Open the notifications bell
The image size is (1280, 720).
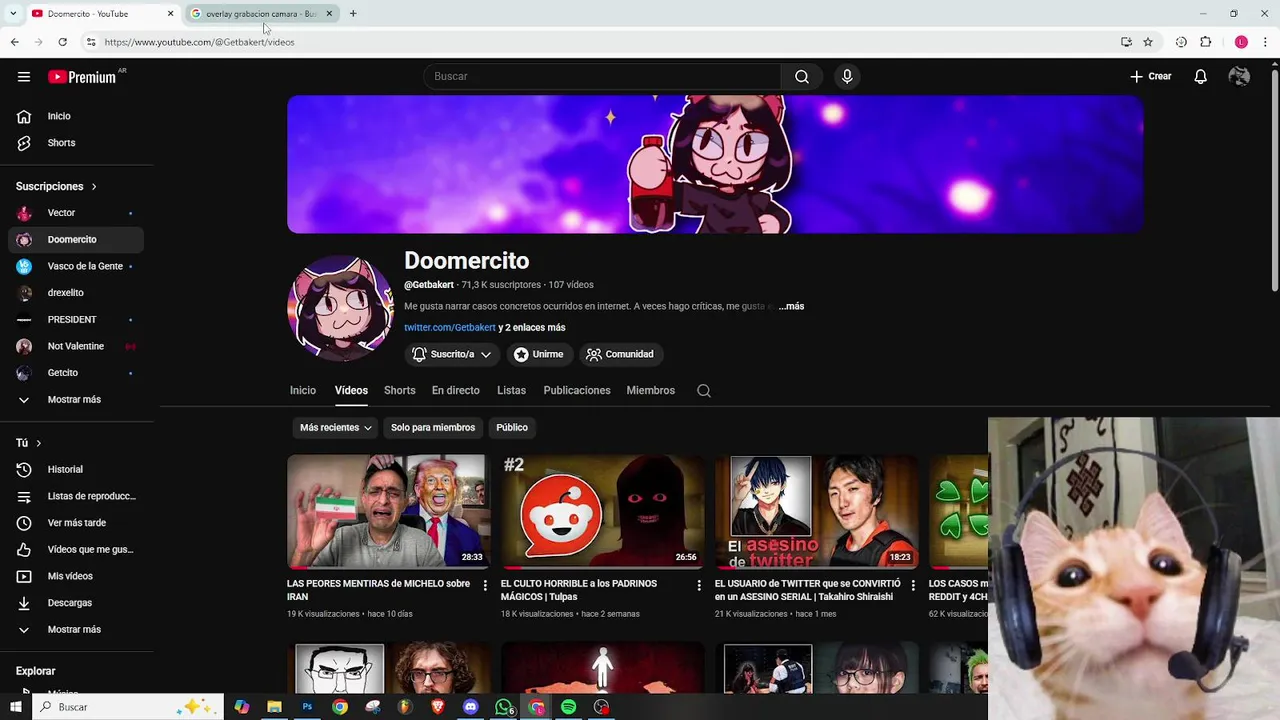coord(1200,77)
